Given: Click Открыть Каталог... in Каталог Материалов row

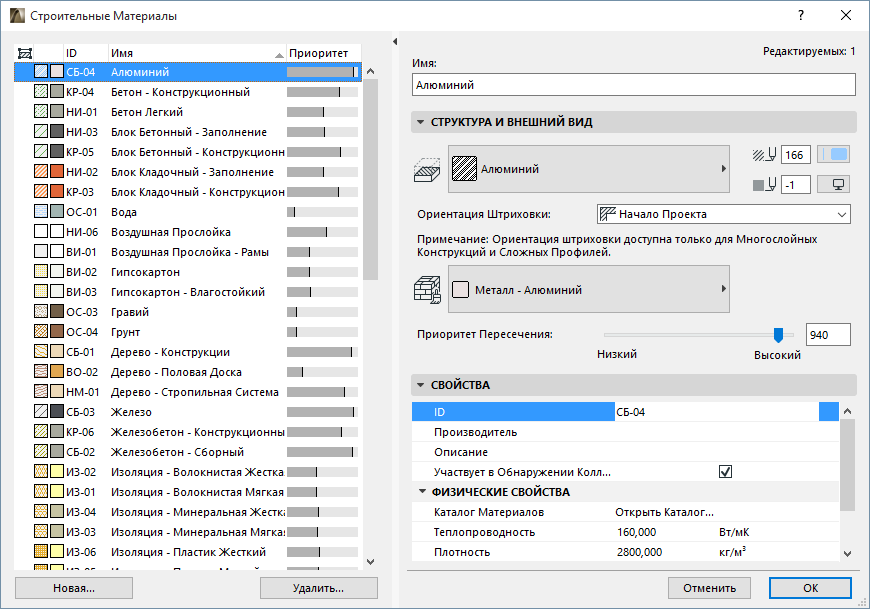Looking at the screenshot, I should click(x=664, y=512).
